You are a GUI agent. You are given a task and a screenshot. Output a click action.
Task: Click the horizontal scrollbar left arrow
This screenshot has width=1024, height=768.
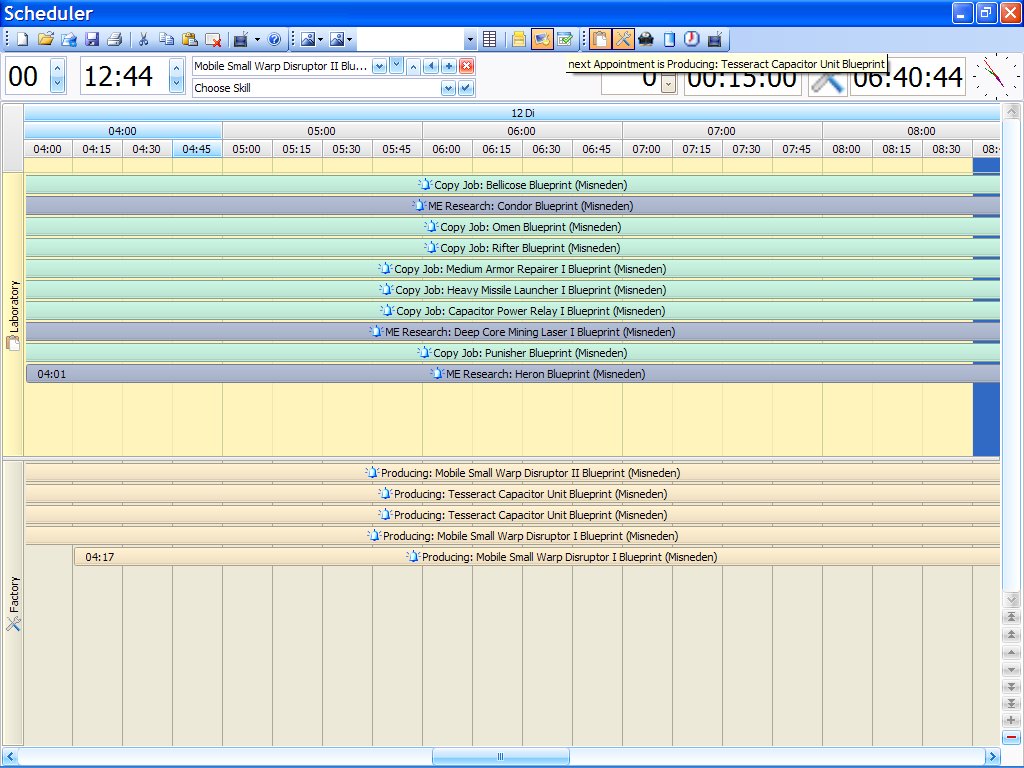click(10, 757)
